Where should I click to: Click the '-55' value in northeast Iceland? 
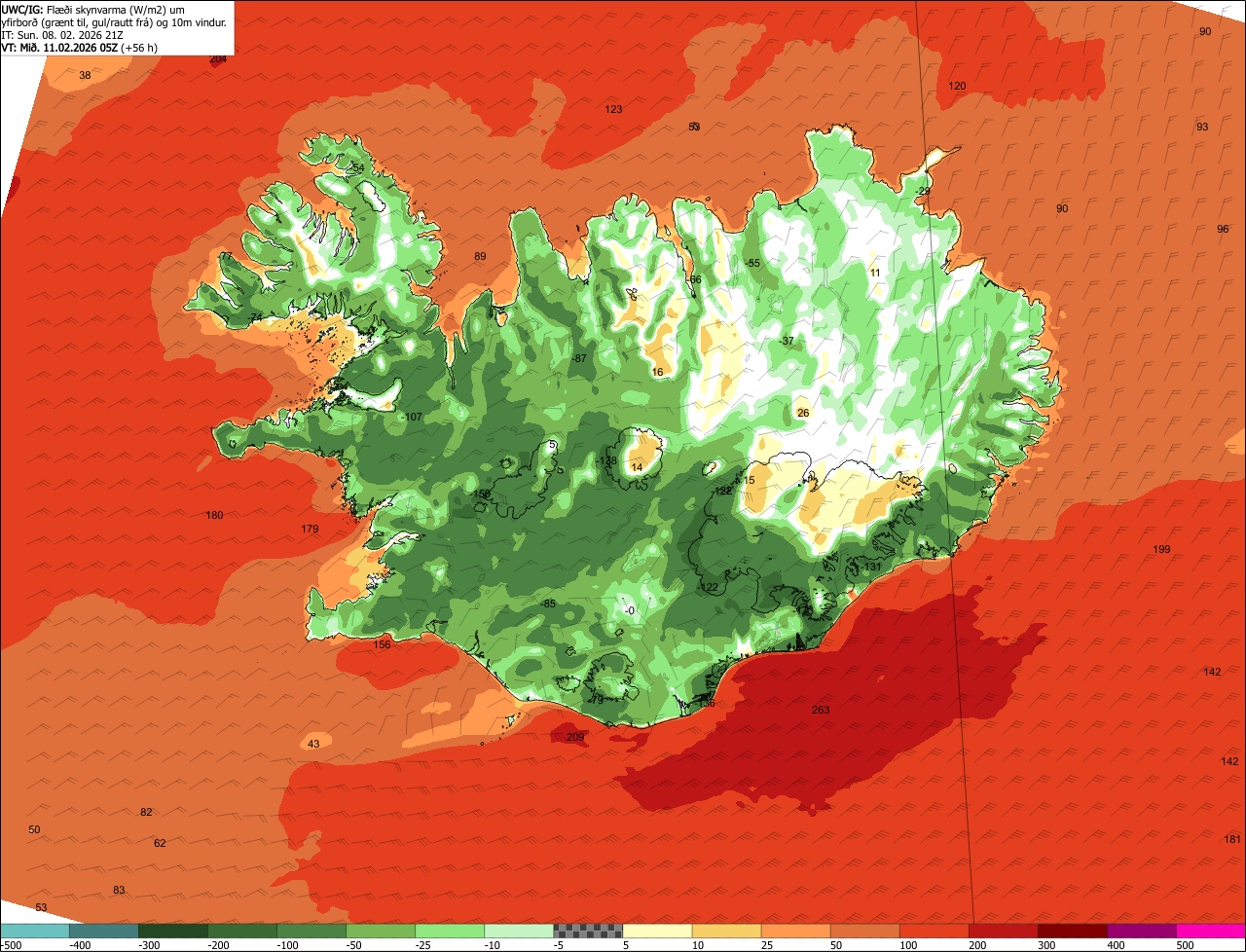click(x=751, y=263)
